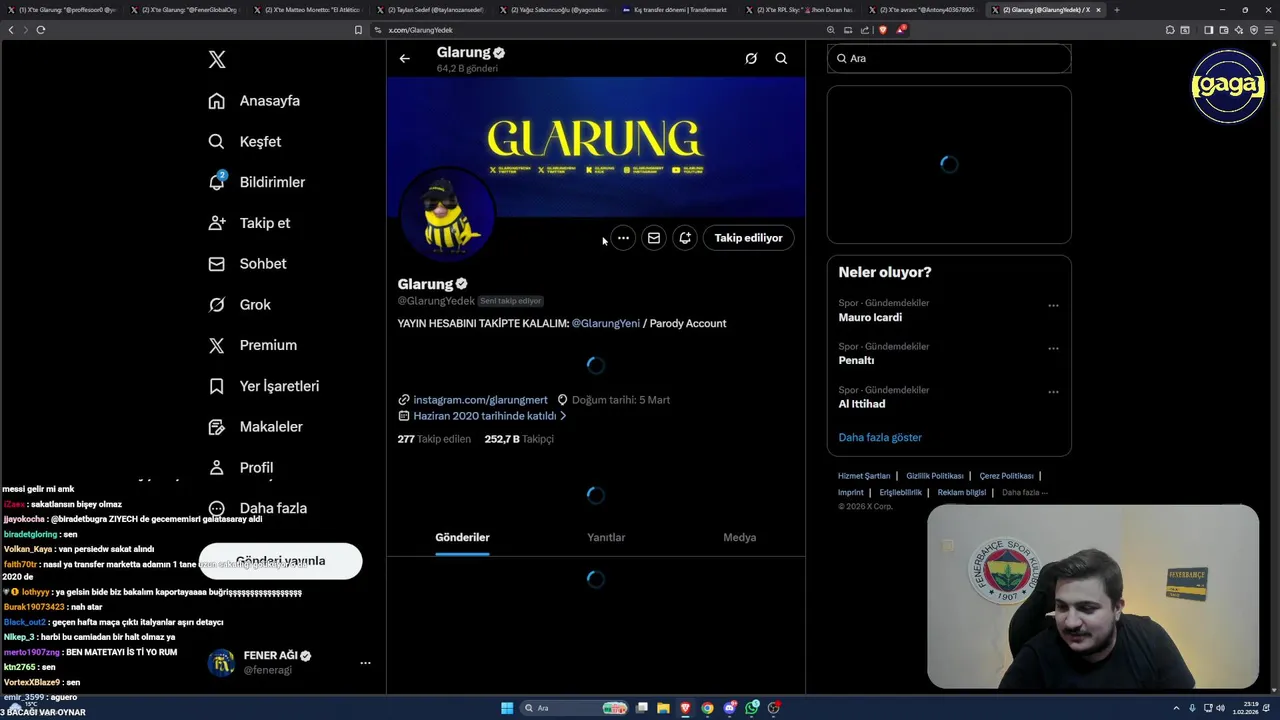
Task: Click Daha fazla göster under trends
Action: [x=880, y=437]
